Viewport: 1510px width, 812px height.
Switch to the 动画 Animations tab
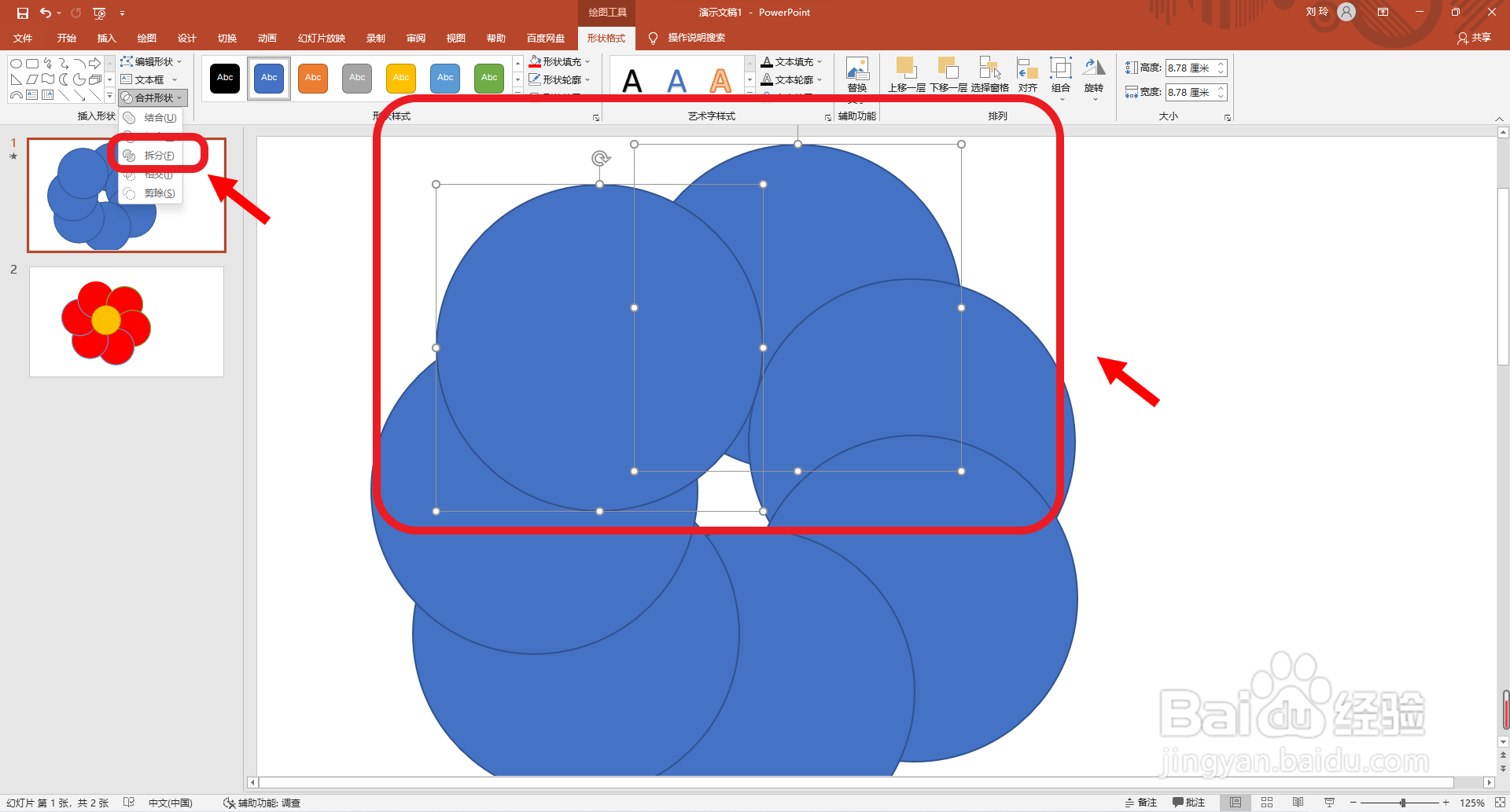coord(267,38)
